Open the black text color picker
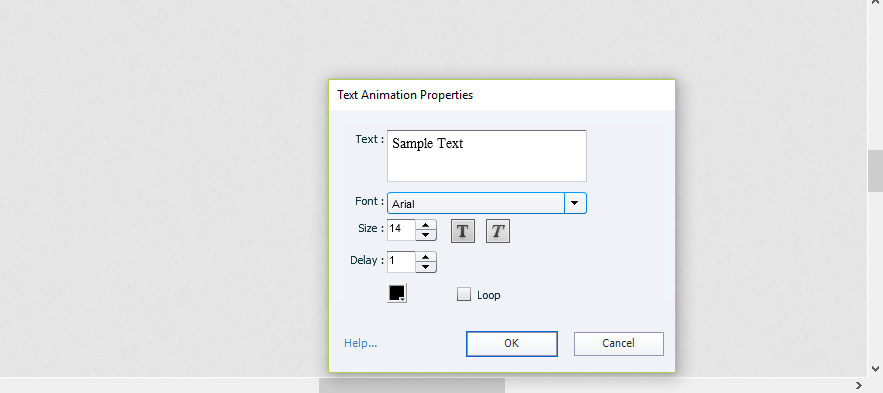Screen dimensions: 883x393 click(x=397, y=293)
